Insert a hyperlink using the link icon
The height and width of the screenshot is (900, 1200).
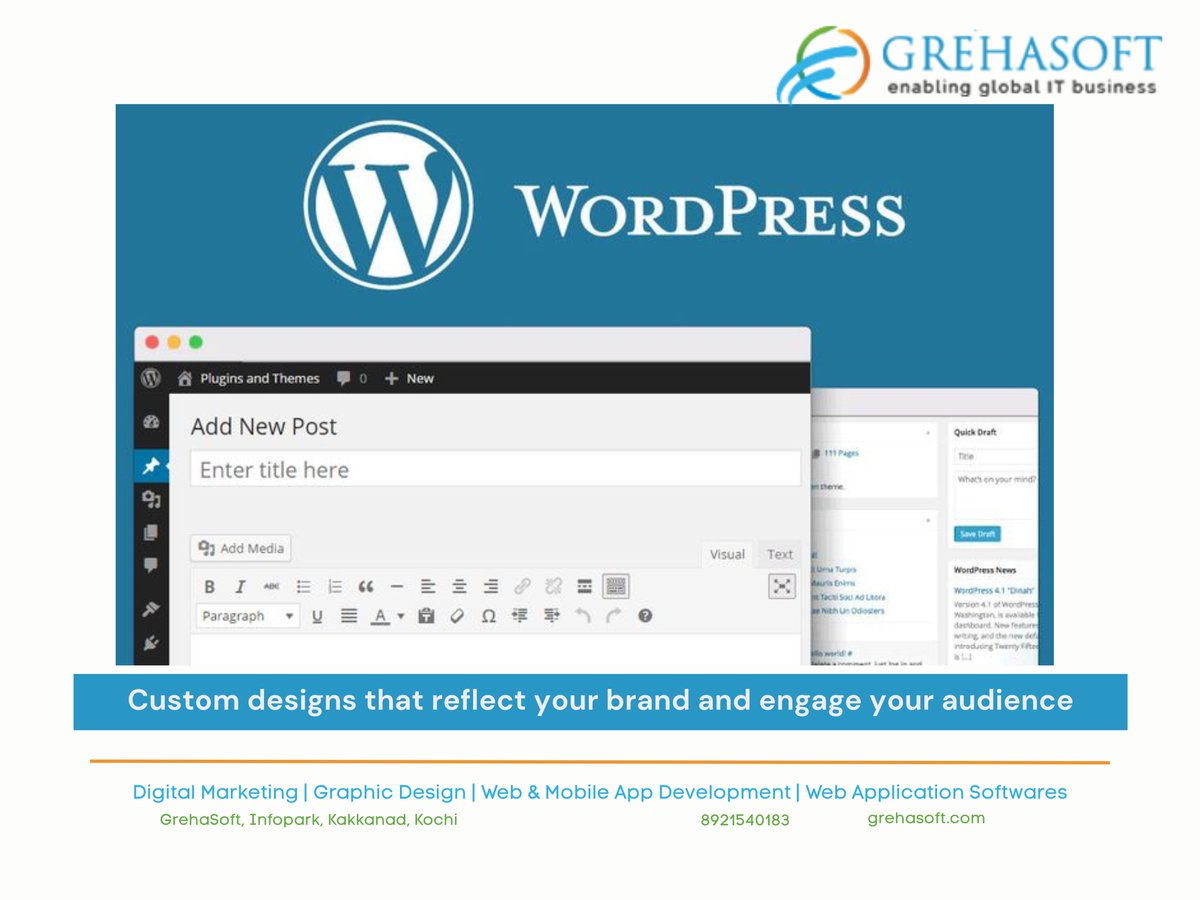pyautogui.click(x=524, y=585)
